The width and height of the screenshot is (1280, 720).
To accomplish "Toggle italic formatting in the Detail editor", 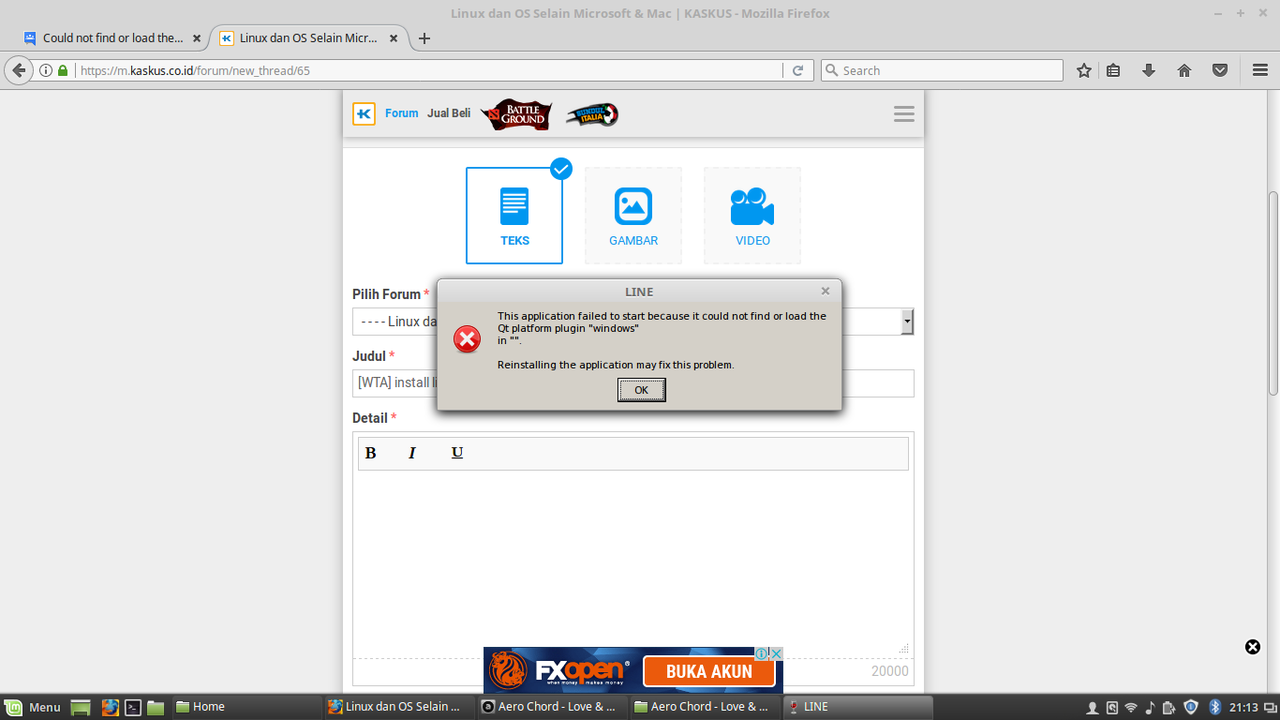I will 412,453.
